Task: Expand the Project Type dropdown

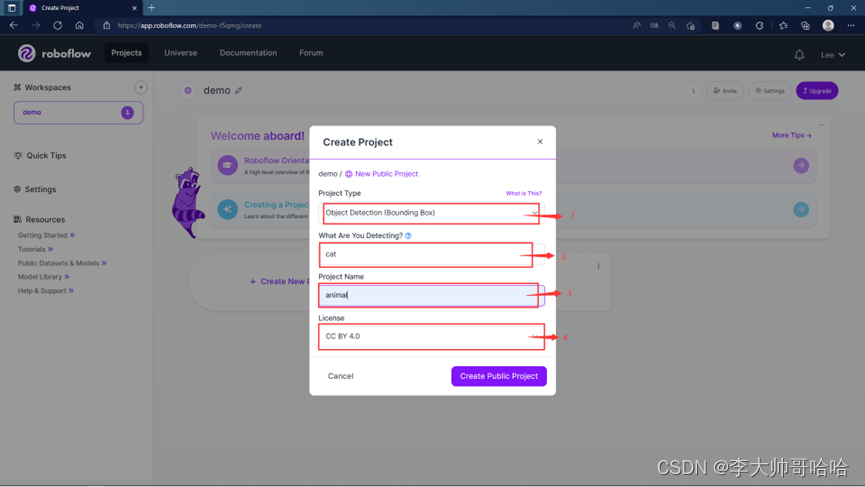Action: (431, 213)
